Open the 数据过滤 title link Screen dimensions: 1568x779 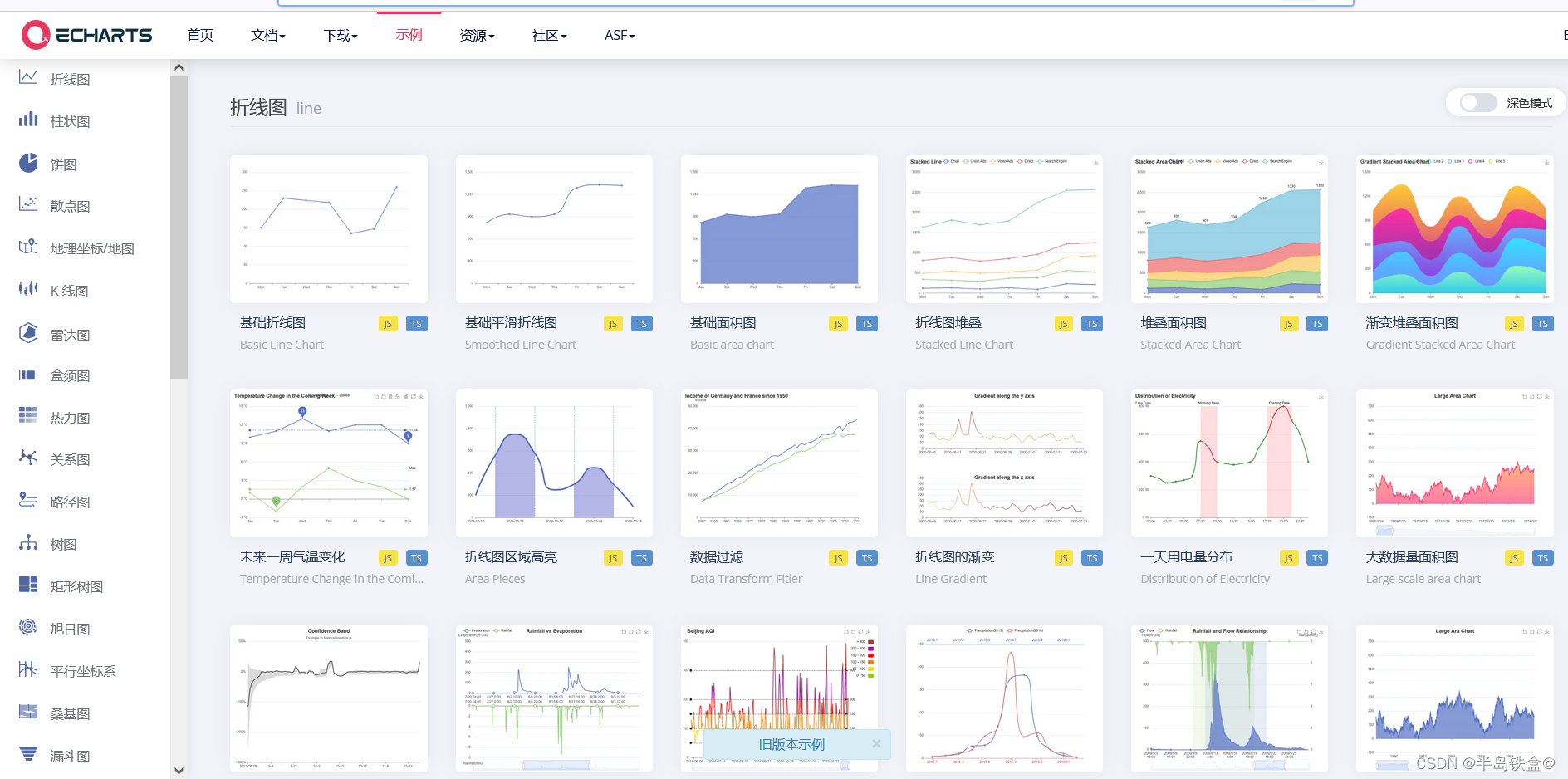pyautogui.click(x=717, y=557)
